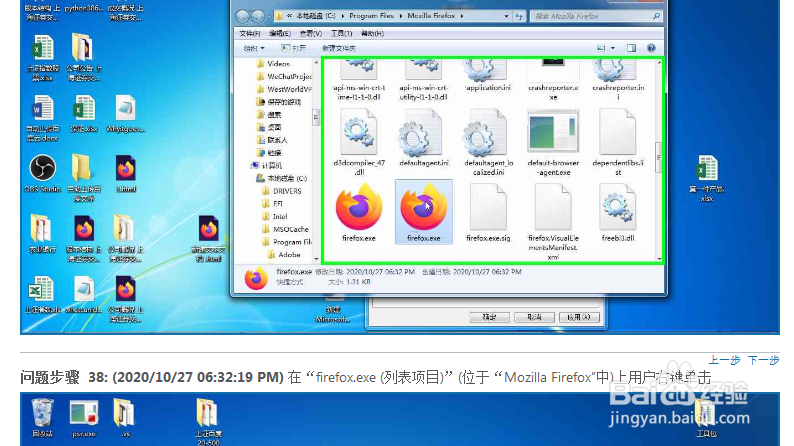The width and height of the screenshot is (794, 446).
Task: Select the d3dcompiler_47.dll file
Action: click(359, 142)
